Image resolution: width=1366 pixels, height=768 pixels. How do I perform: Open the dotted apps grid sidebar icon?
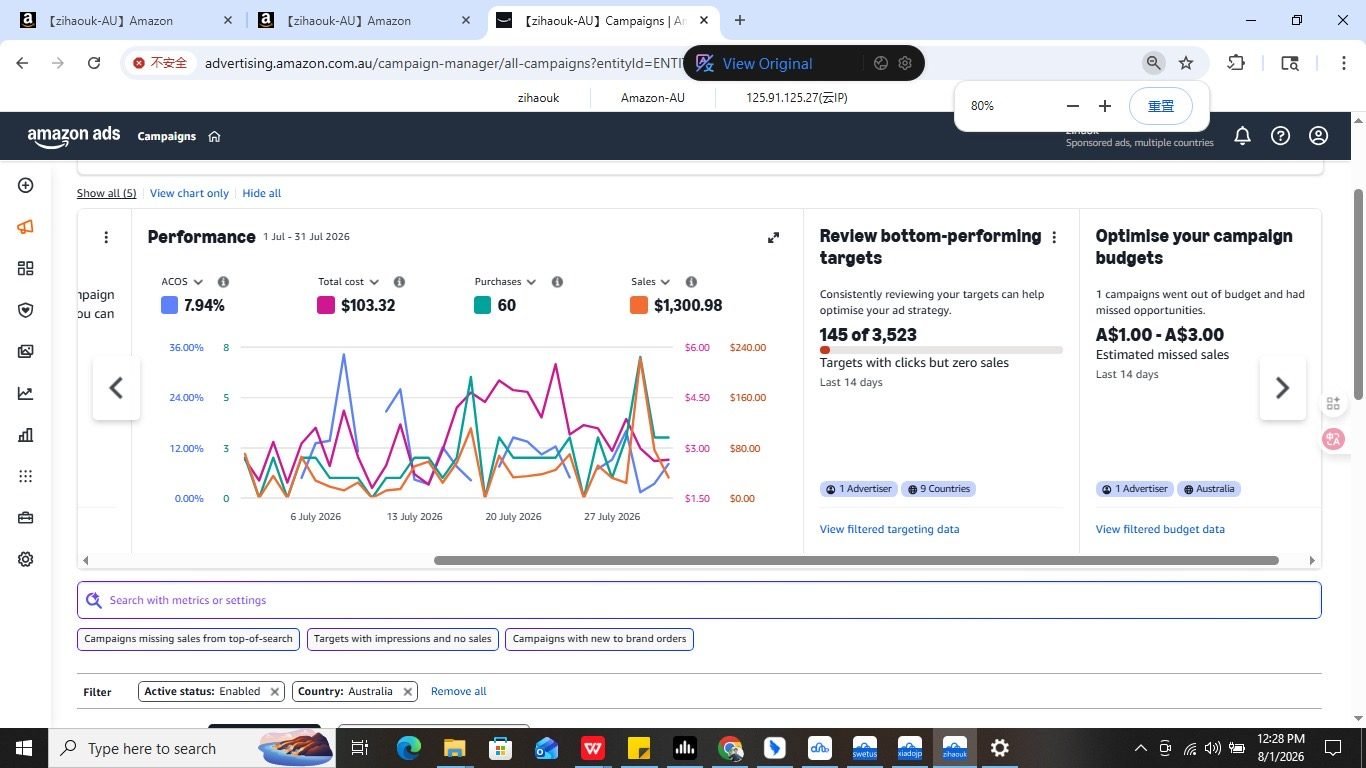(26, 476)
